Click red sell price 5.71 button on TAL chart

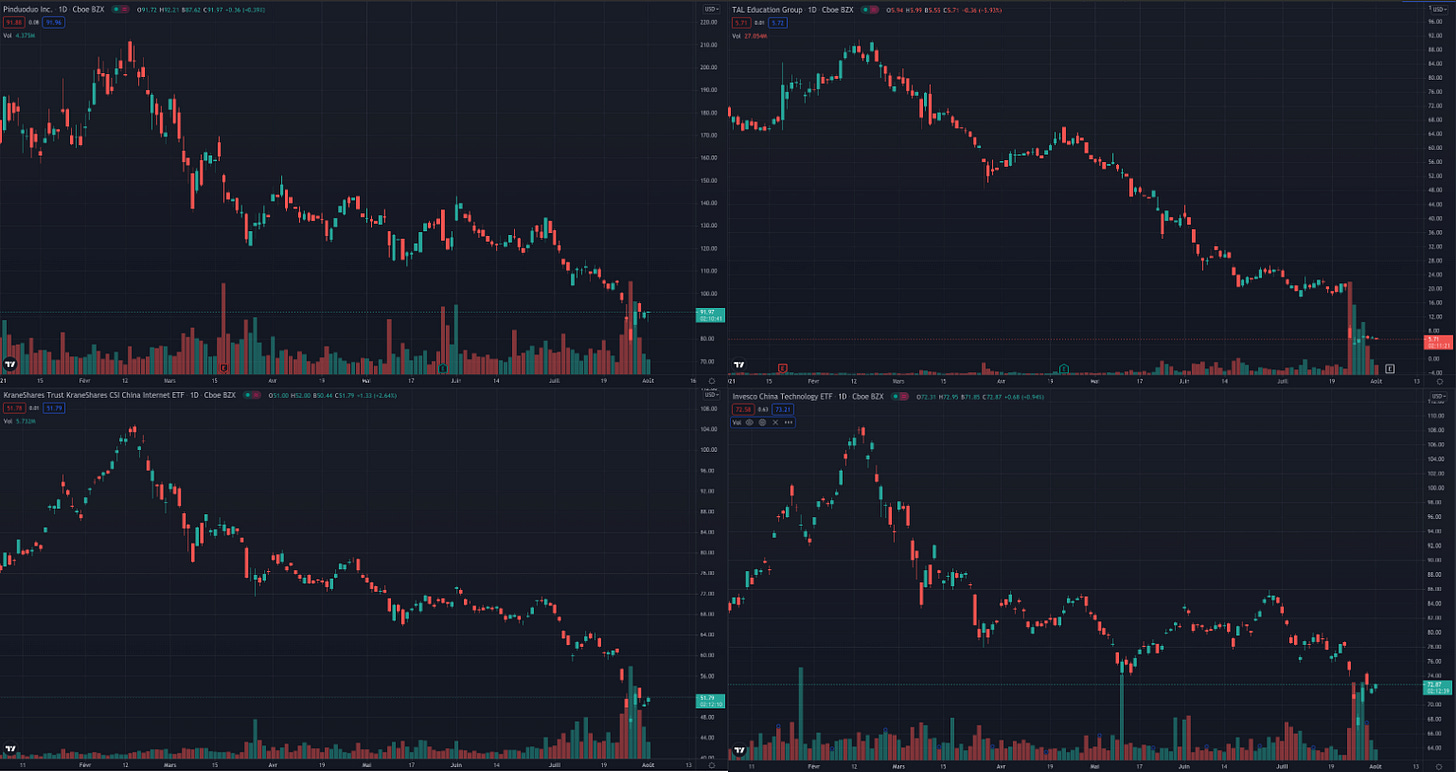742,23
